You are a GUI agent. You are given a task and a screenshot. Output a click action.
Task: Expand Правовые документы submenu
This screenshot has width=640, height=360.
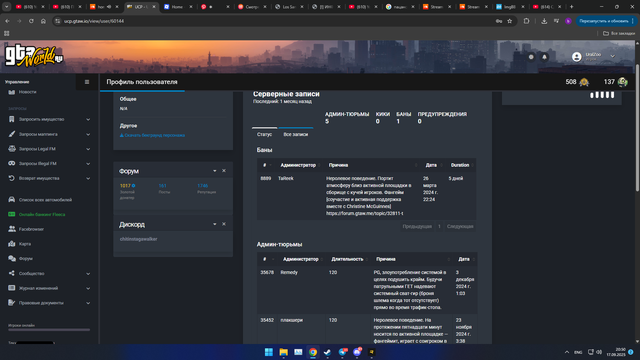(x=88, y=303)
